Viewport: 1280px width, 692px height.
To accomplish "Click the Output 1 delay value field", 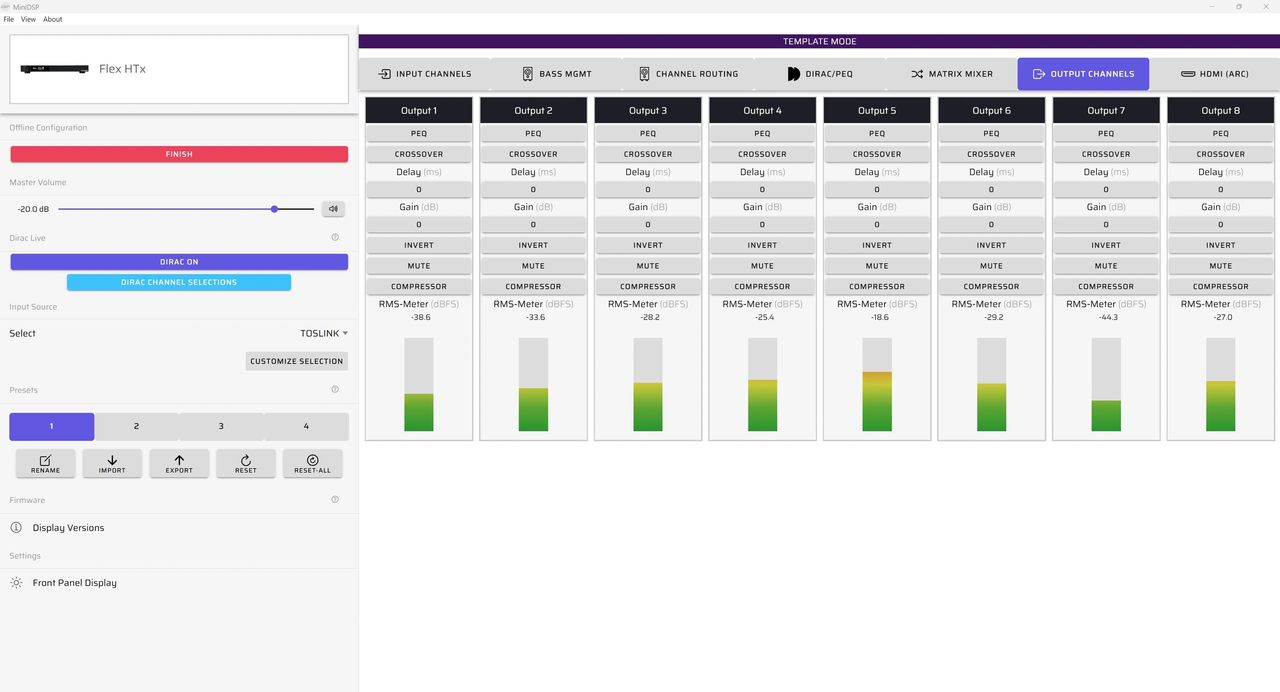I will [x=419, y=189].
